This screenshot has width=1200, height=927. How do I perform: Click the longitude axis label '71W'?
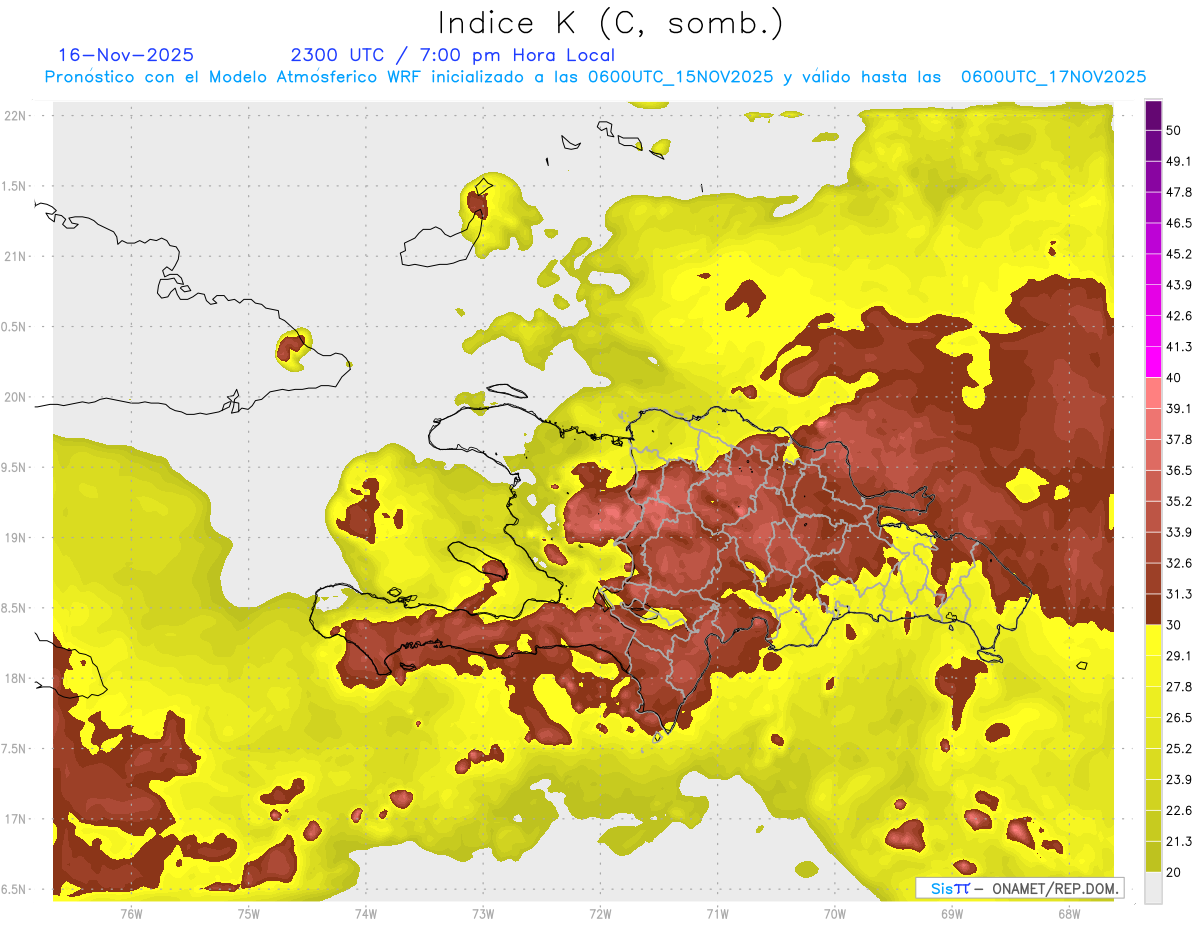(717, 913)
